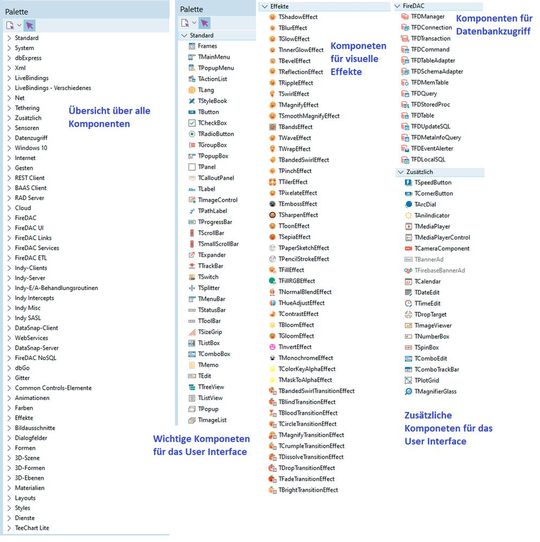Expand the dbExpress category chevron

coord(9,58)
